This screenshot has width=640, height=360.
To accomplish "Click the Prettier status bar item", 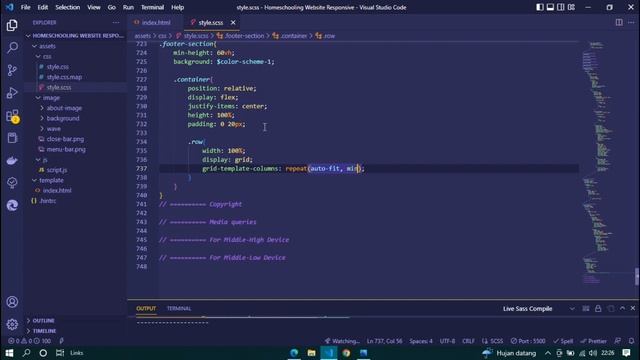I will pos(593,341).
